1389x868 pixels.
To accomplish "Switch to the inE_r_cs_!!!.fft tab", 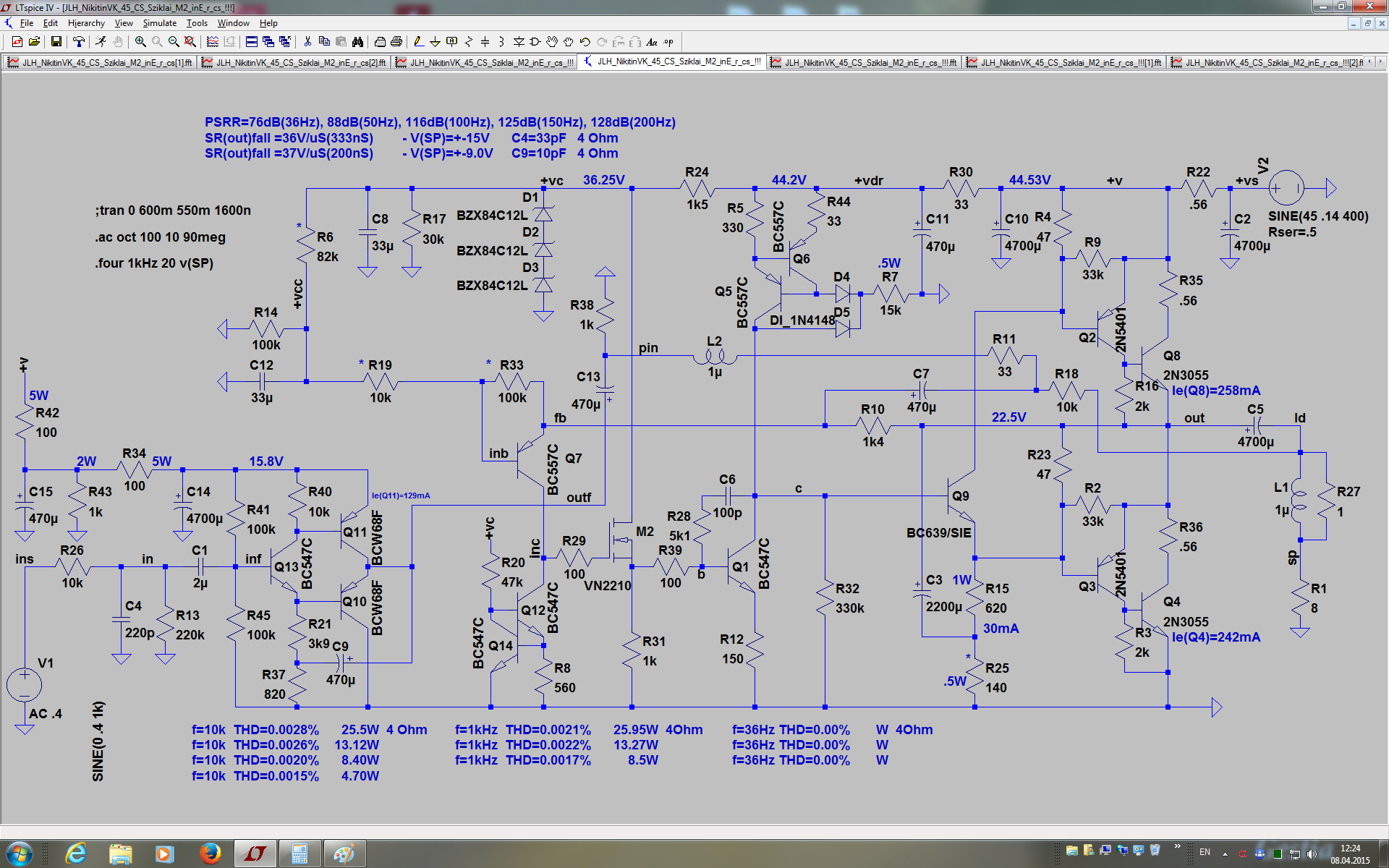I will [x=865, y=62].
